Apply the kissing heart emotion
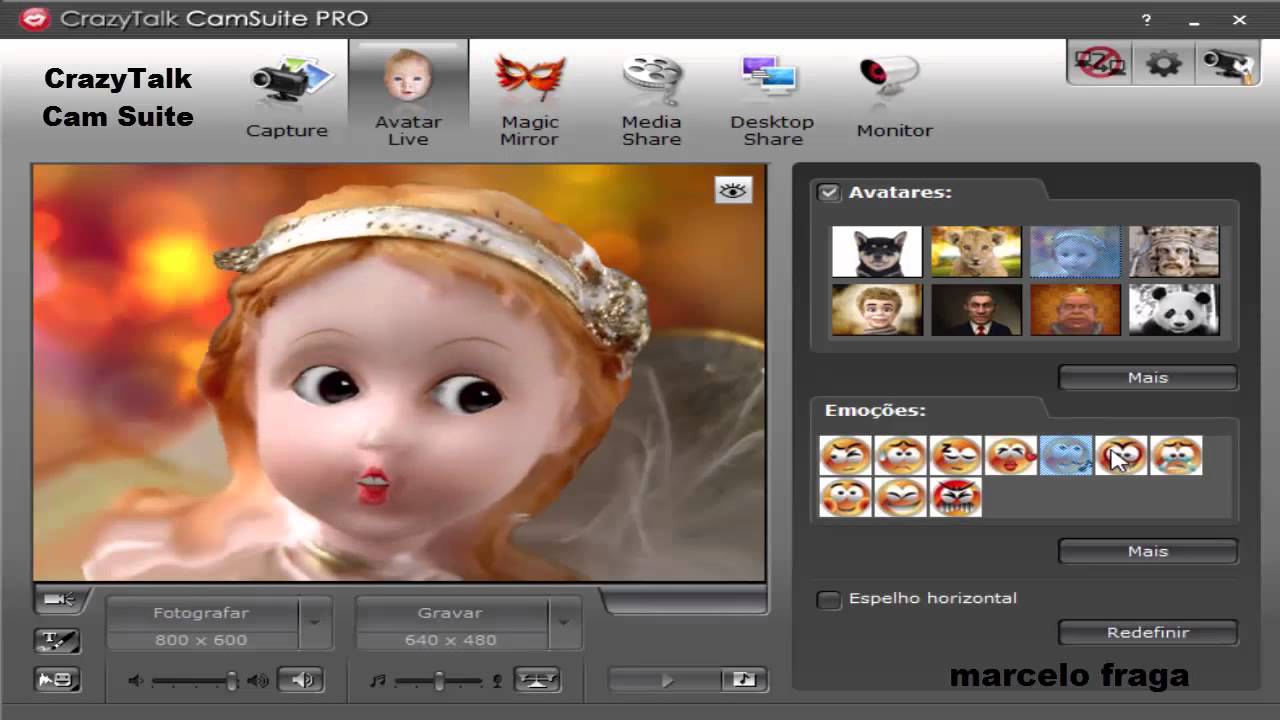 pyautogui.click(x=1010, y=455)
